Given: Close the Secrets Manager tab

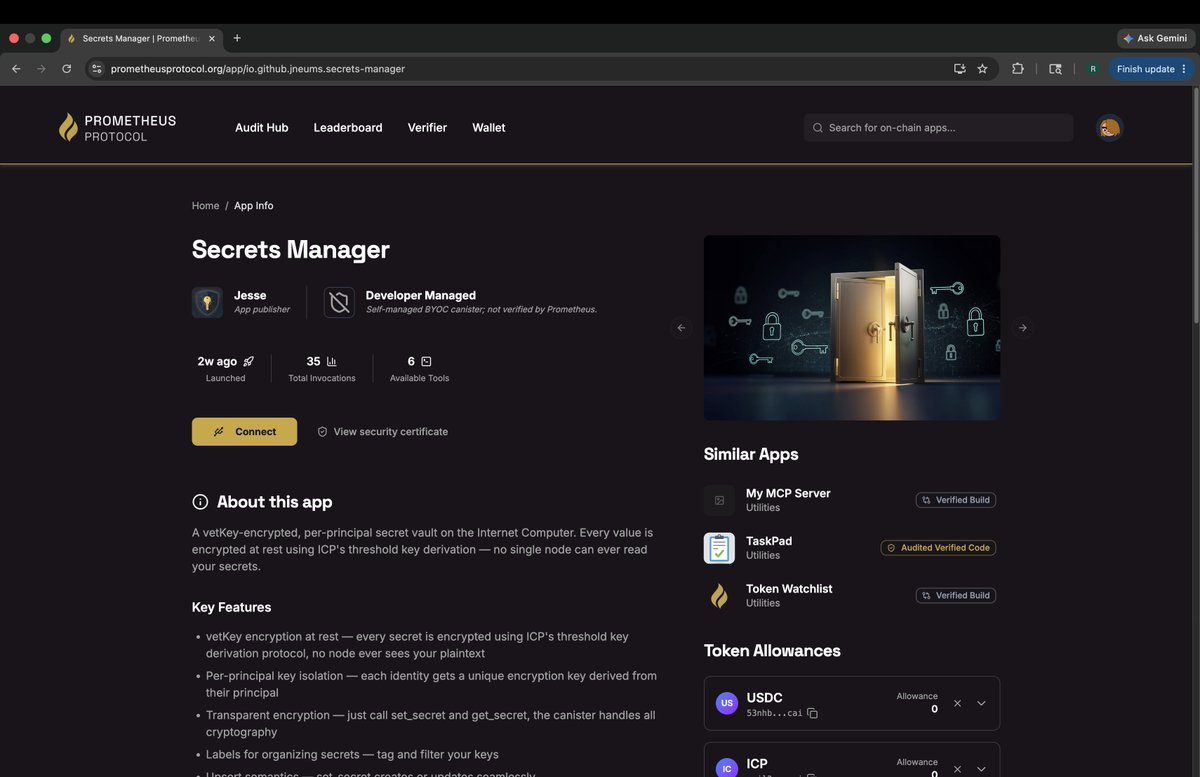Looking at the screenshot, I should [212, 38].
